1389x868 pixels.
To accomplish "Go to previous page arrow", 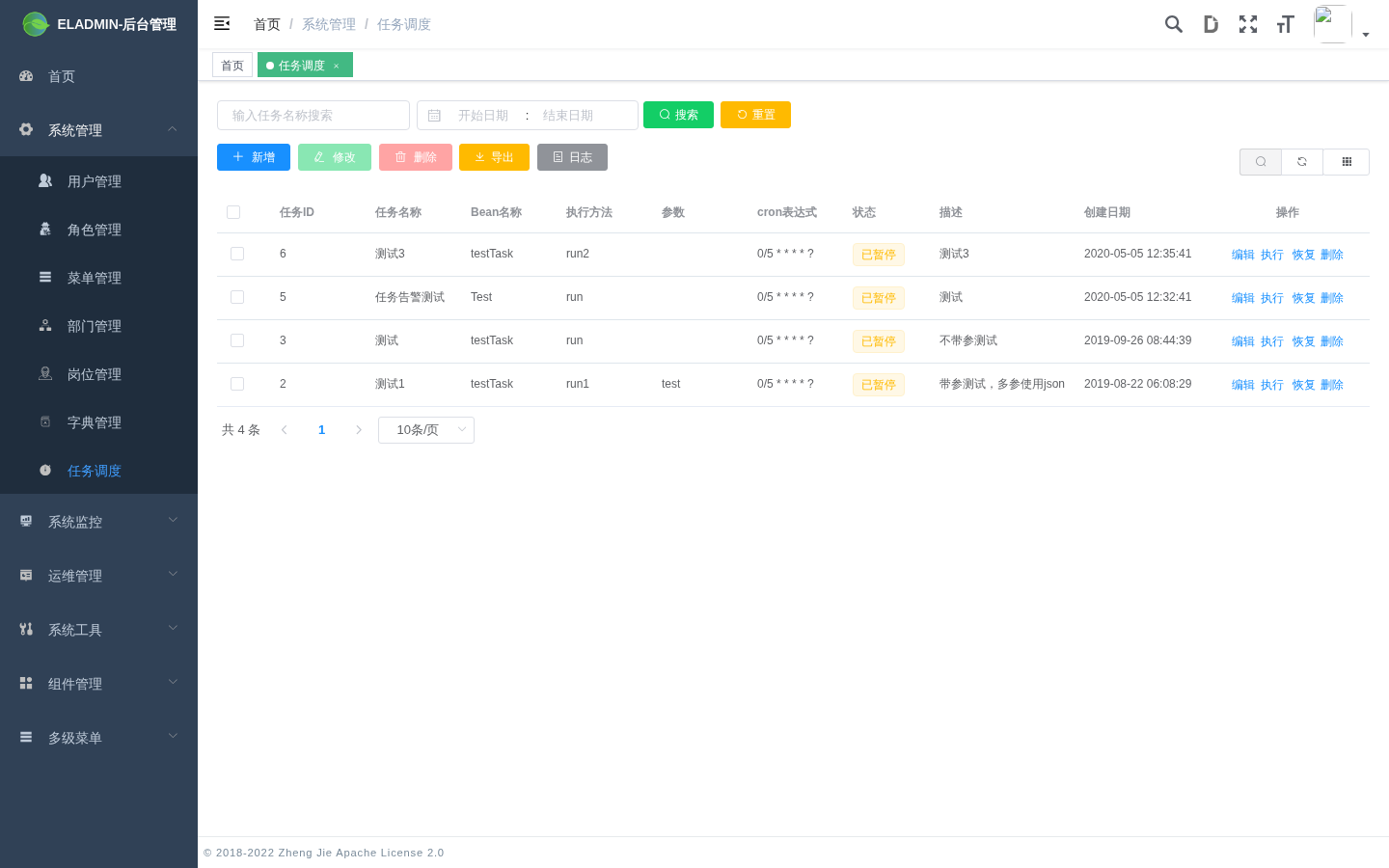I will tap(285, 430).
